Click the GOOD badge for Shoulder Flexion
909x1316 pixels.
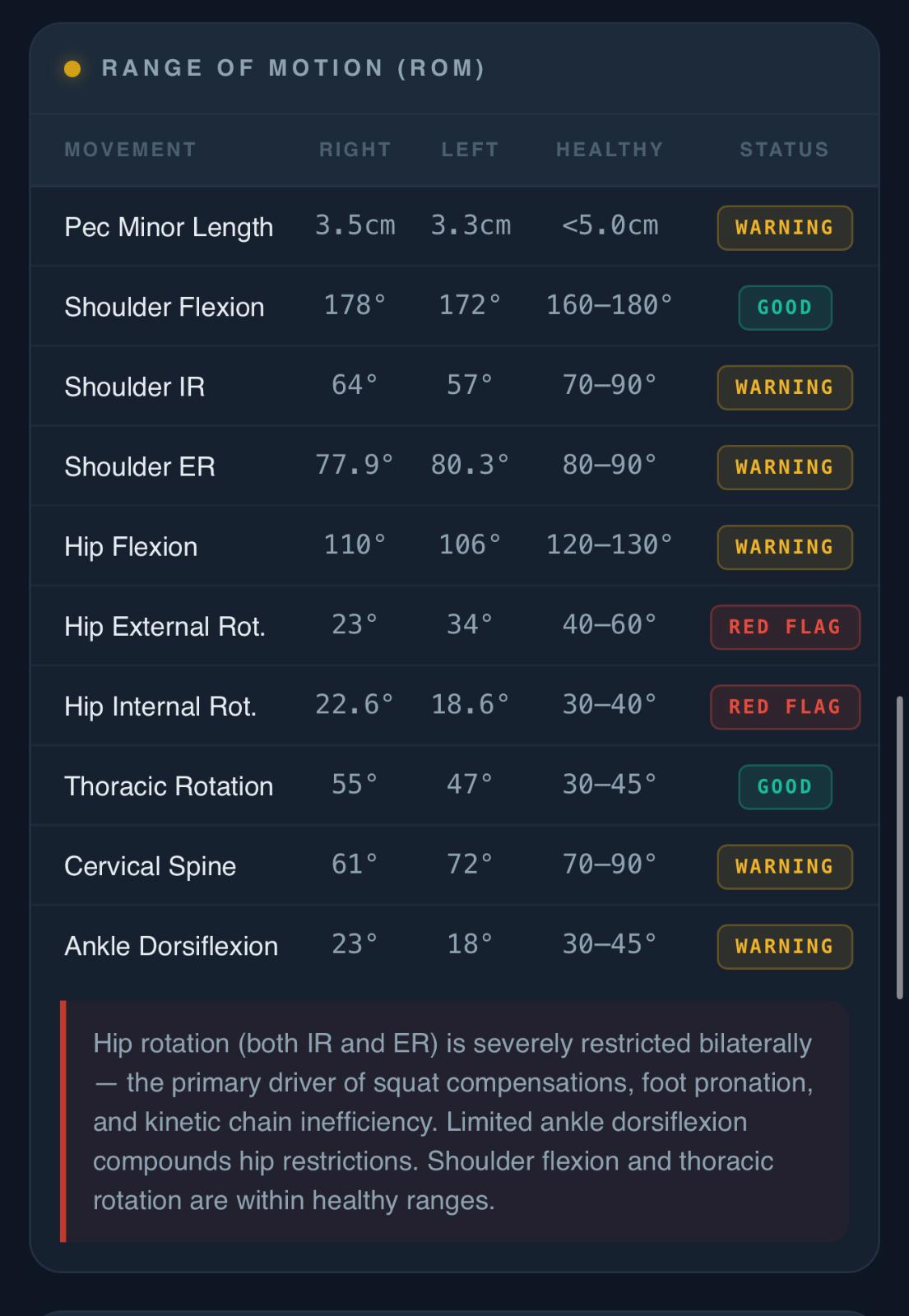[785, 308]
